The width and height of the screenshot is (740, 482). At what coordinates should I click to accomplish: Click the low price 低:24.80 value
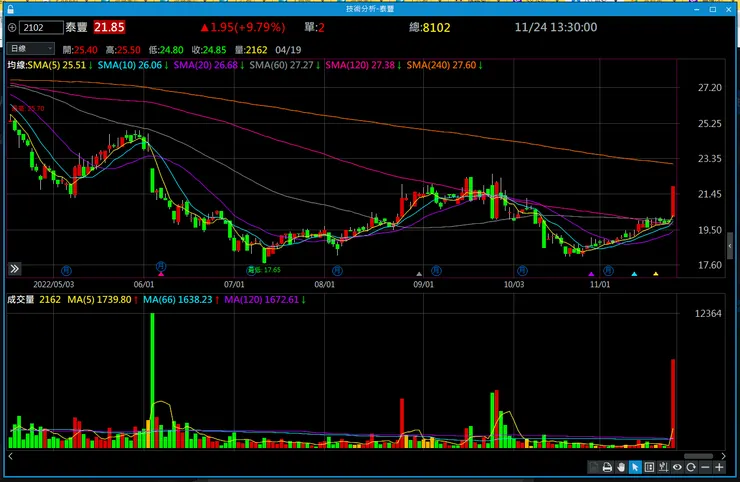(x=166, y=50)
